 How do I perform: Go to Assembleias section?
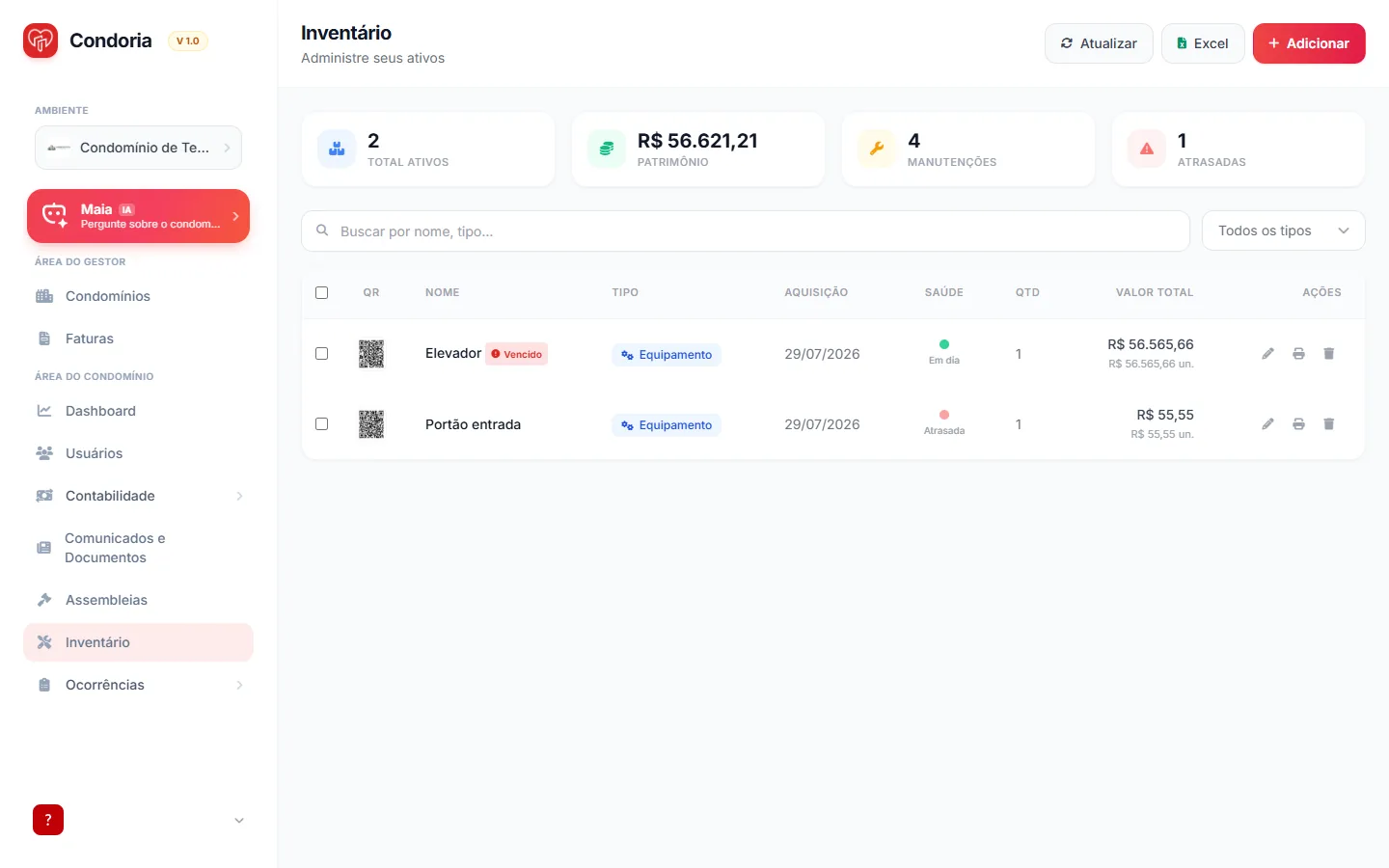coord(138,600)
